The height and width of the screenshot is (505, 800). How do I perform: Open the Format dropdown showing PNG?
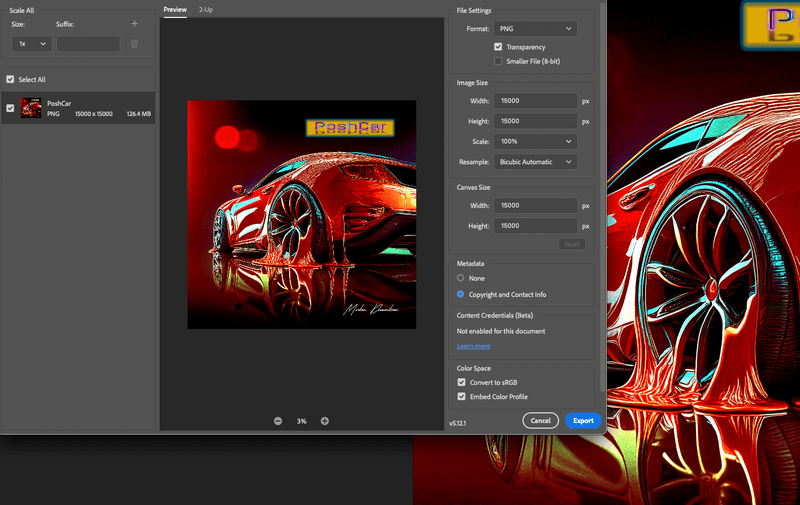pos(535,29)
